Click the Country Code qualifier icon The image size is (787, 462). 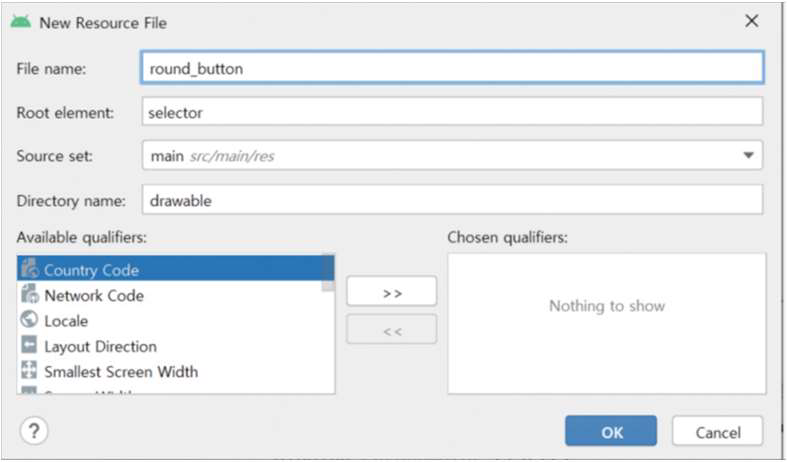30,269
